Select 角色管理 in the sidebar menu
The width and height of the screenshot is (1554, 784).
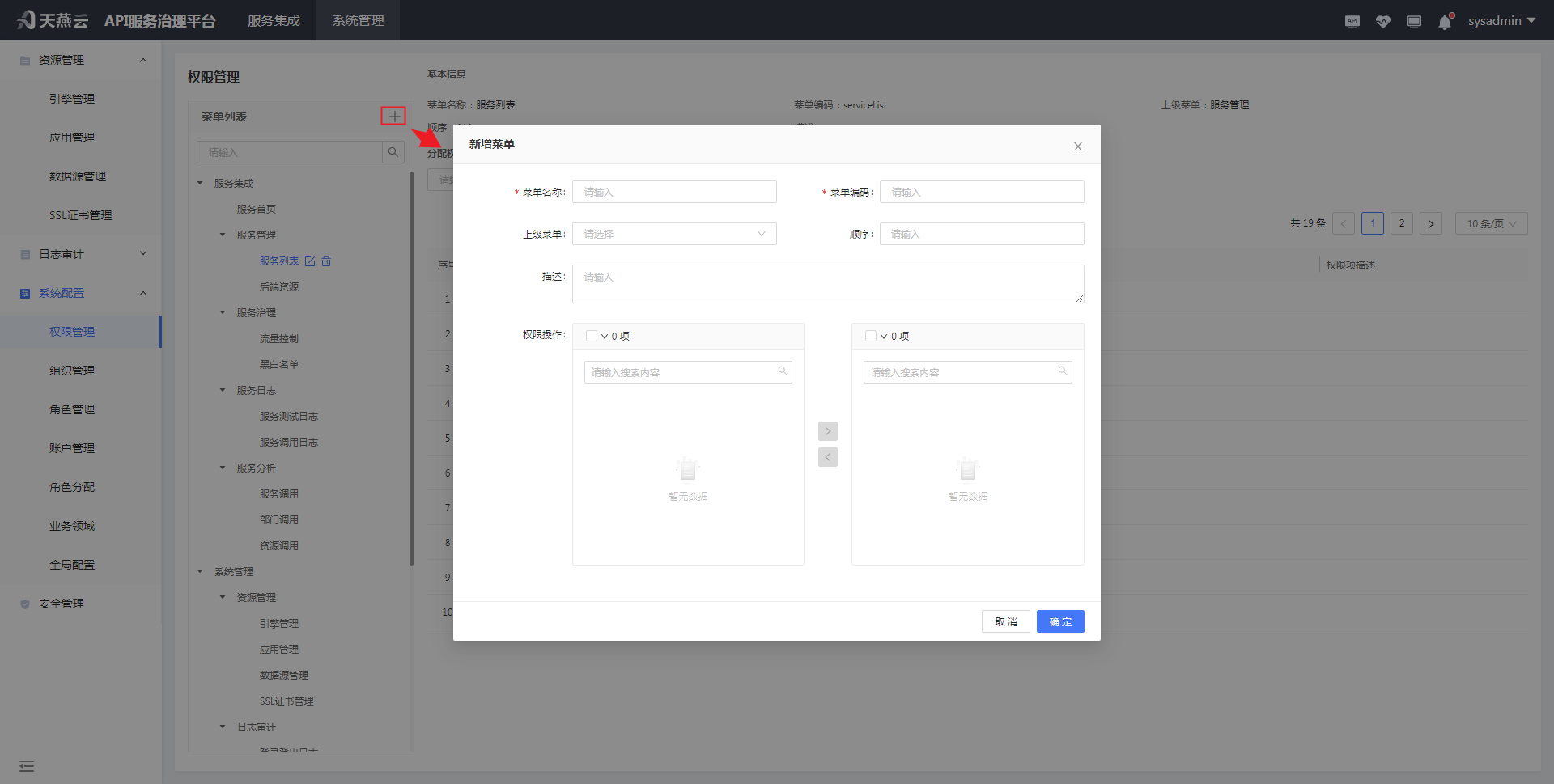point(72,409)
